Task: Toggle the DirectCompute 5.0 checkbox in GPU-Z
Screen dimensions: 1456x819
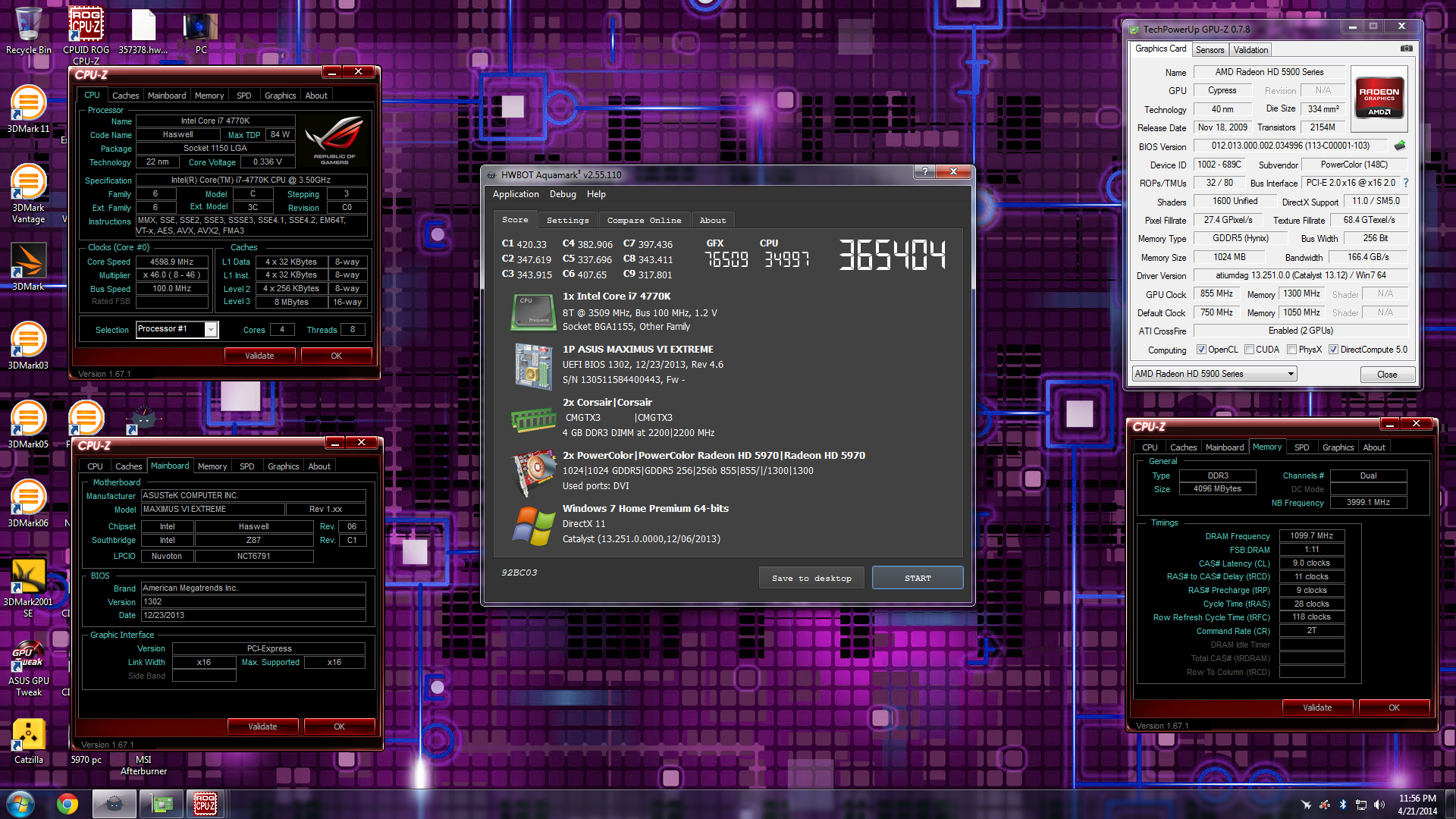Action: 1333,350
